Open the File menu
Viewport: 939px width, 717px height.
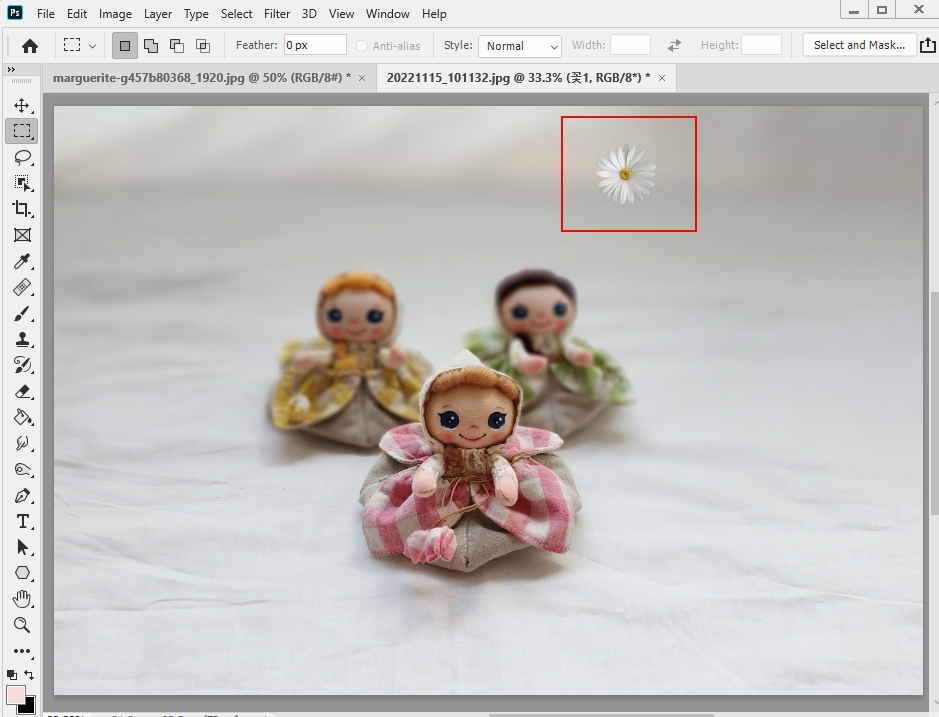[46, 14]
